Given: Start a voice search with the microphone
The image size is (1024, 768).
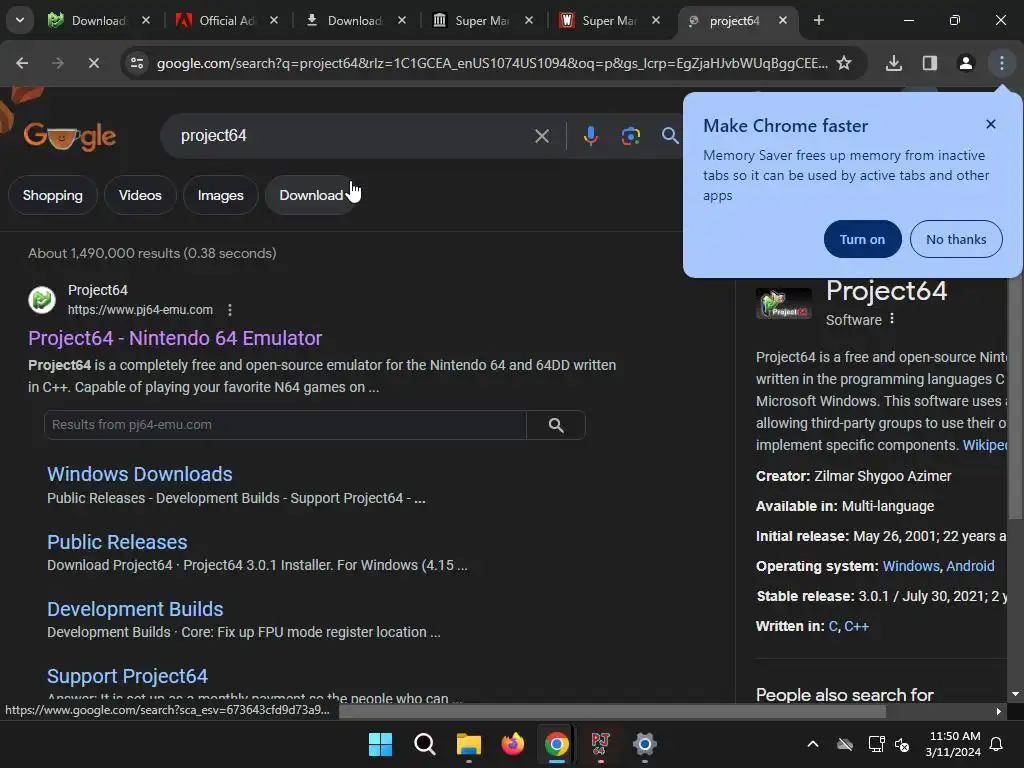Looking at the screenshot, I should coord(590,136).
